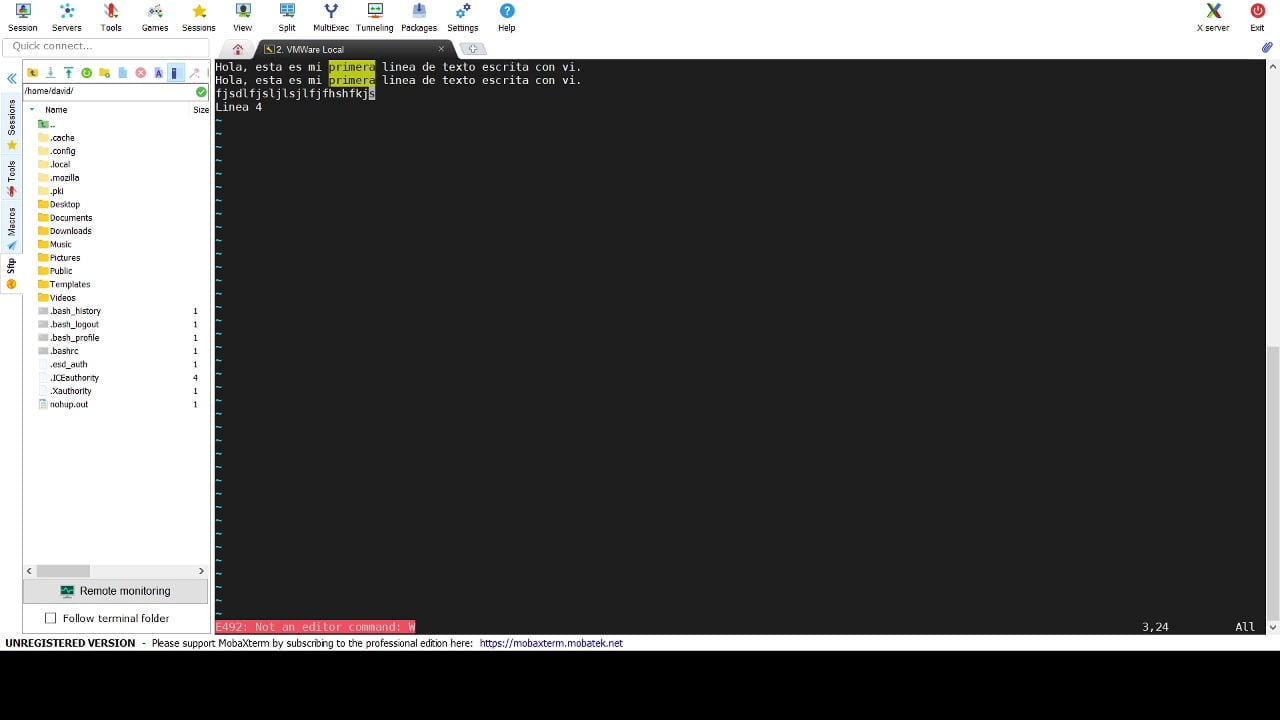Open the Games panel

pyautogui.click(x=154, y=15)
